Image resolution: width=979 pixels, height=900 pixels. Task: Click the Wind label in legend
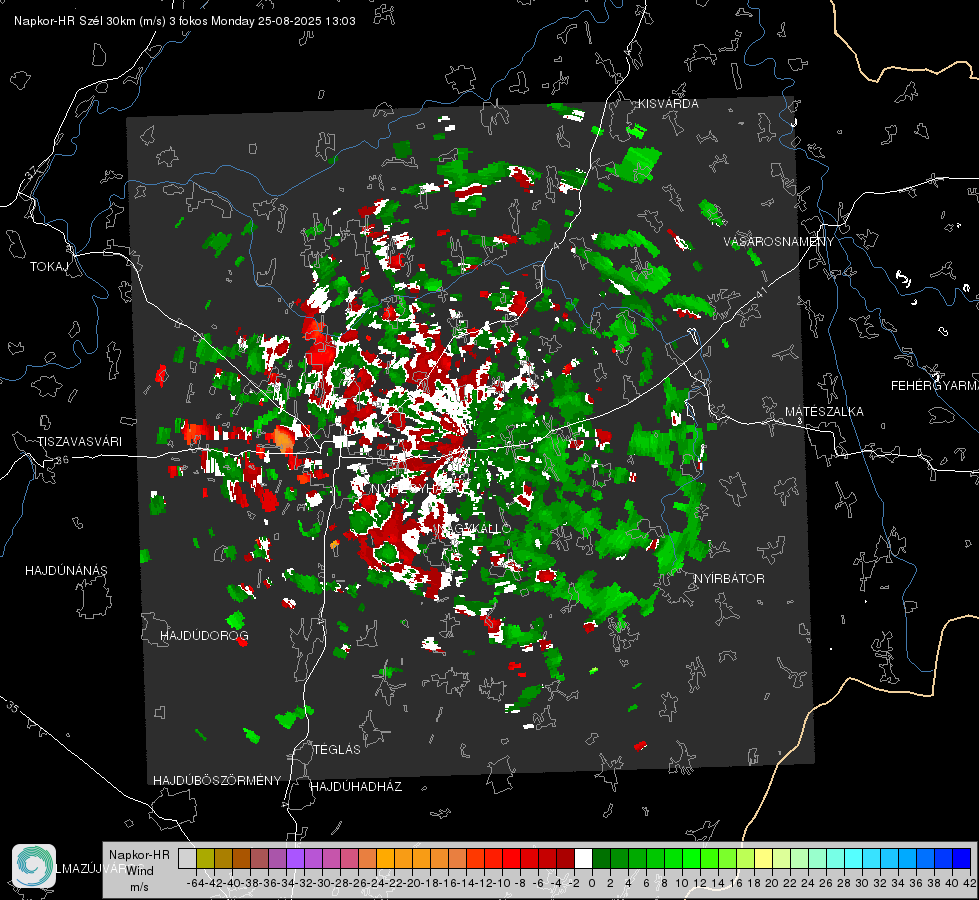click(x=140, y=871)
